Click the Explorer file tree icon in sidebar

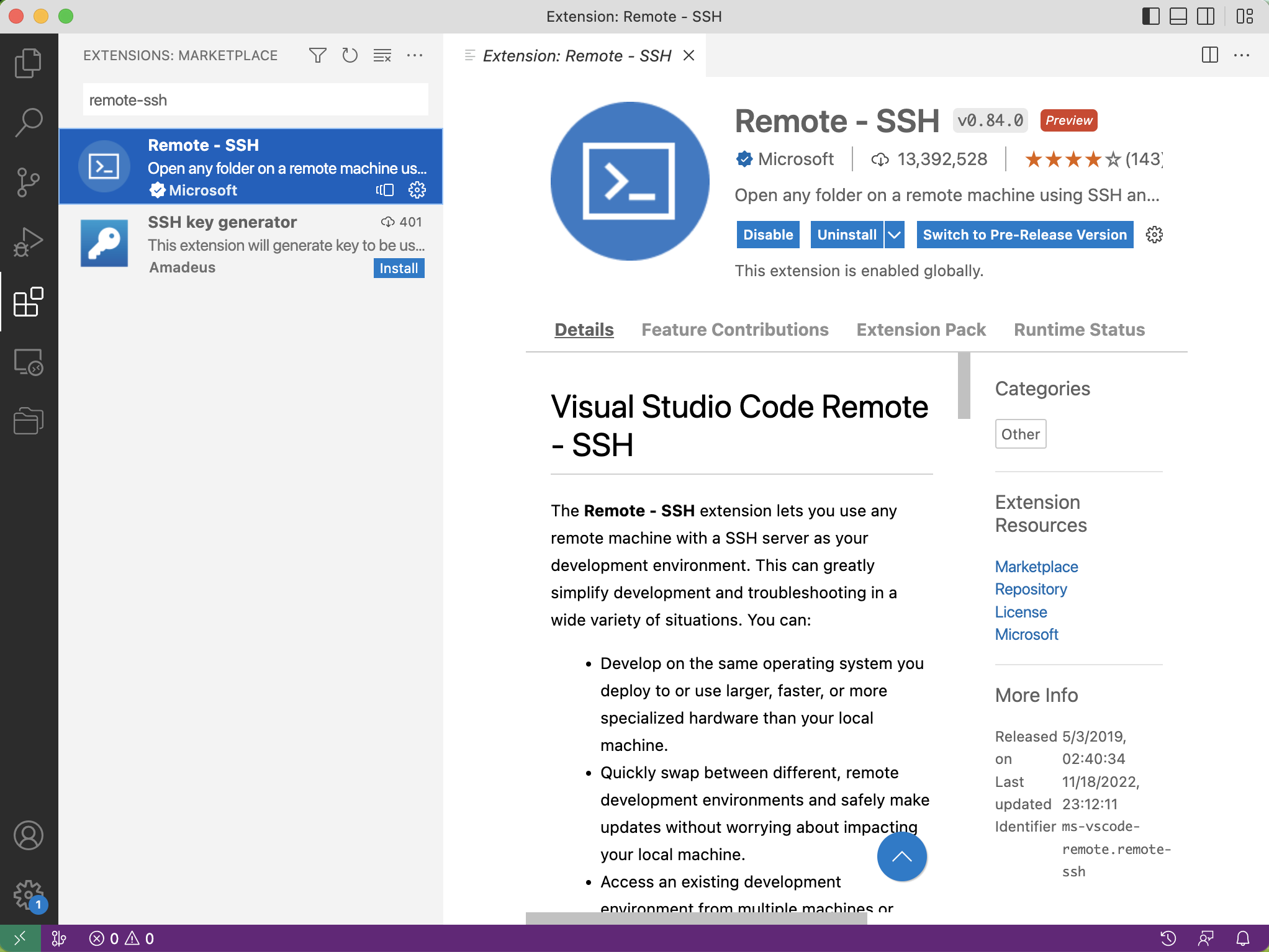click(27, 62)
